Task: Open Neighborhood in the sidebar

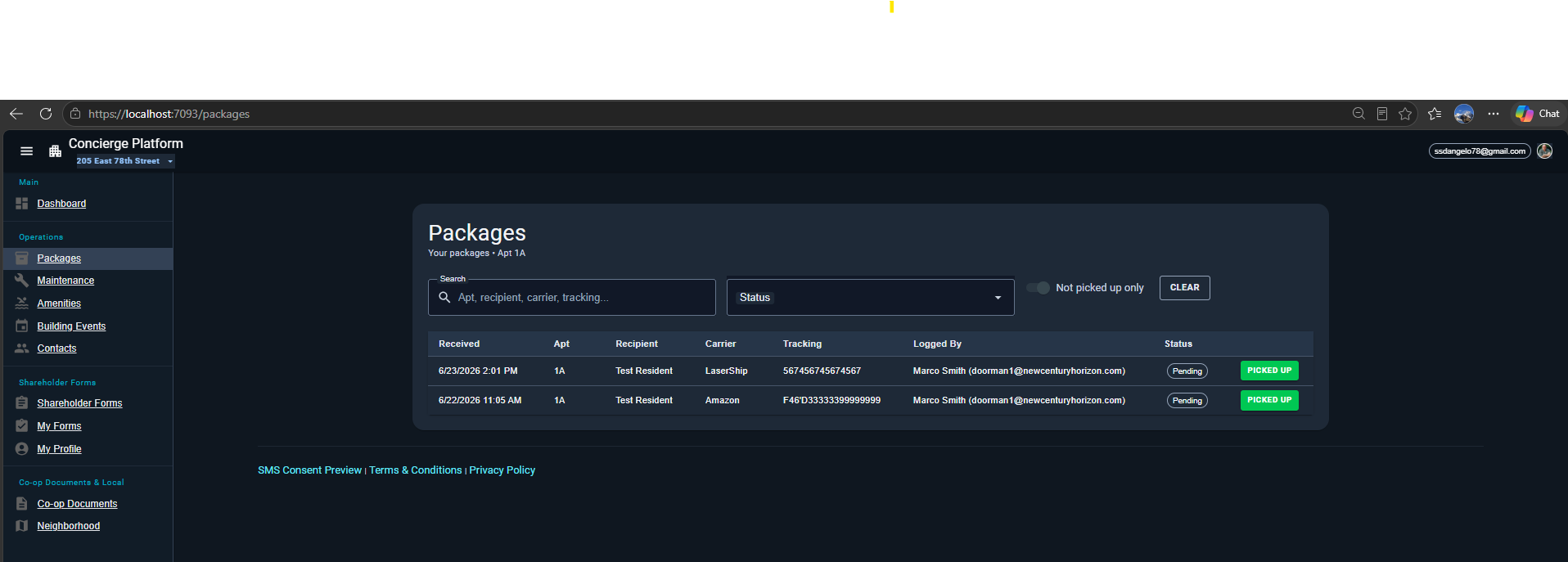Action: tap(69, 526)
